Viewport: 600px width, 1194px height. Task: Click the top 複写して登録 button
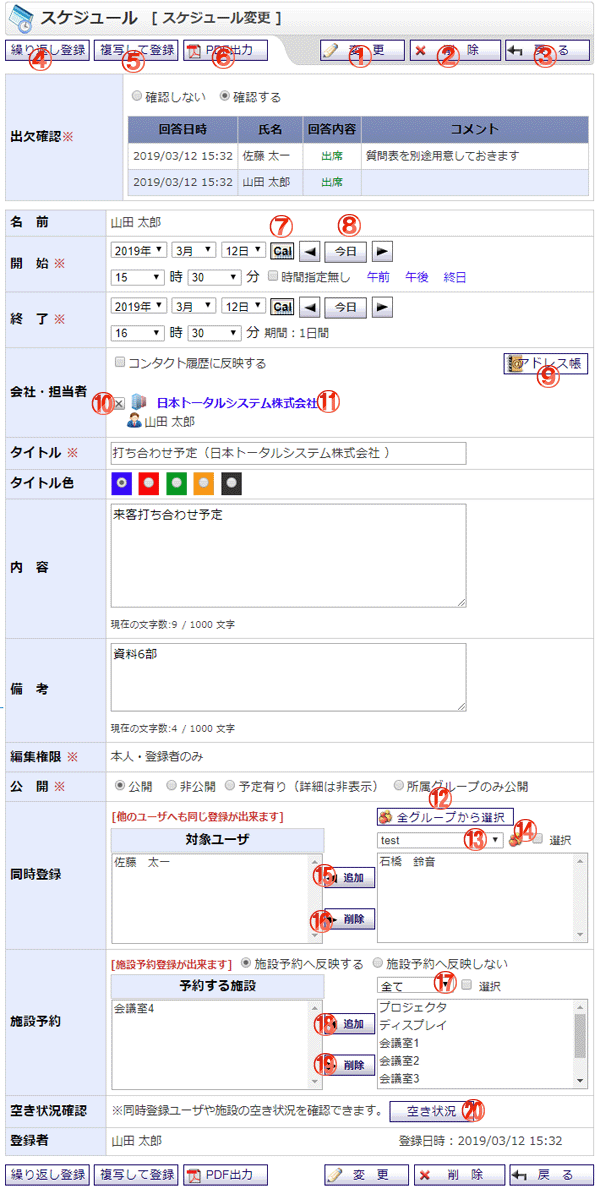pyautogui.click(x=136, y=50)
